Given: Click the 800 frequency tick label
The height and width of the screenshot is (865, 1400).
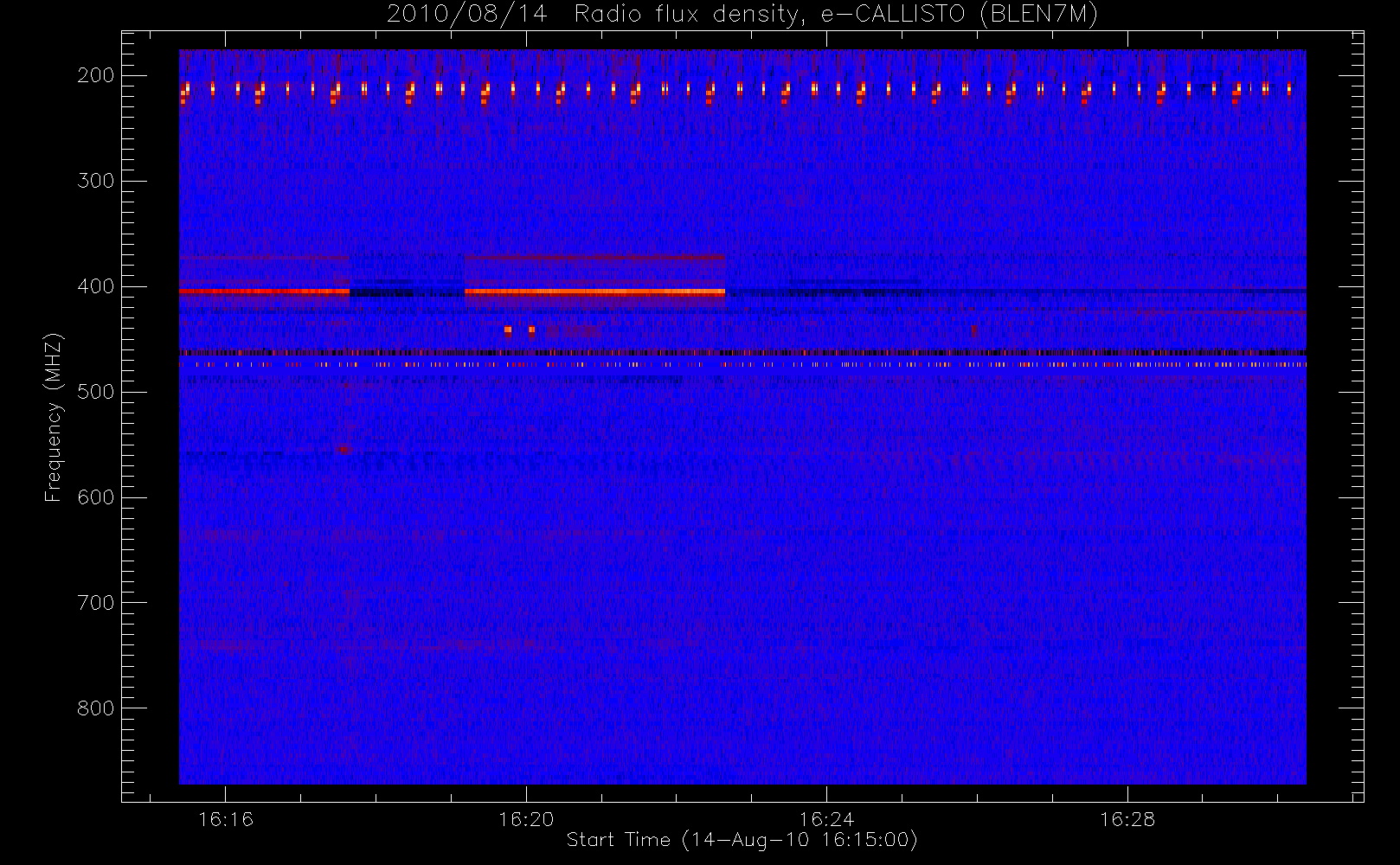Looking at the screenshot, I should [96, 708].
